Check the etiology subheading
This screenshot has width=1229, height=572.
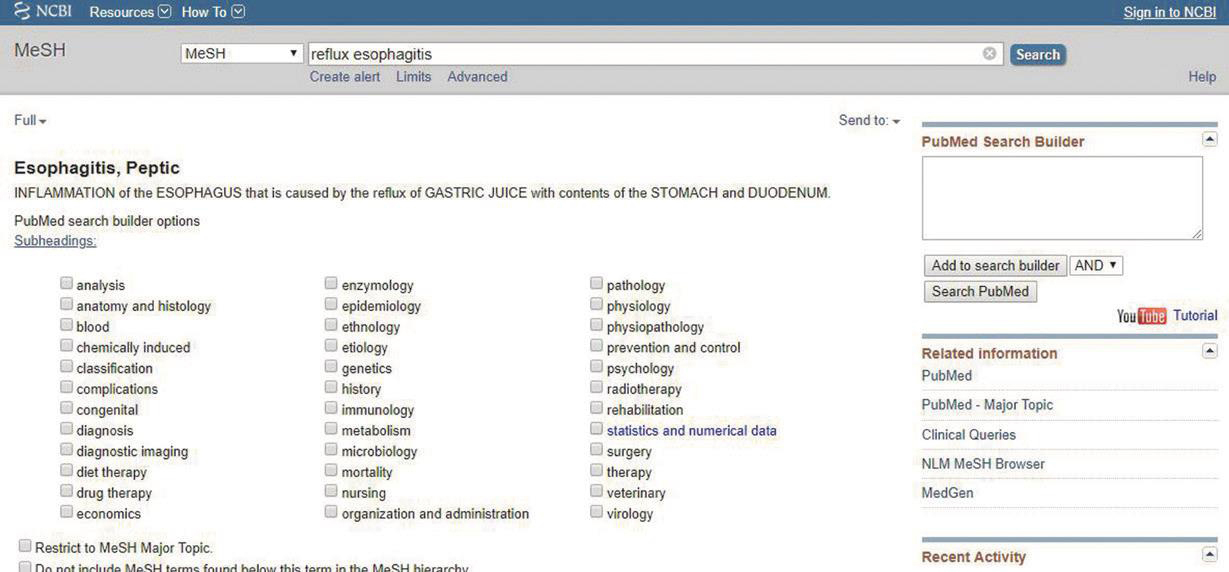coord(331,347)
